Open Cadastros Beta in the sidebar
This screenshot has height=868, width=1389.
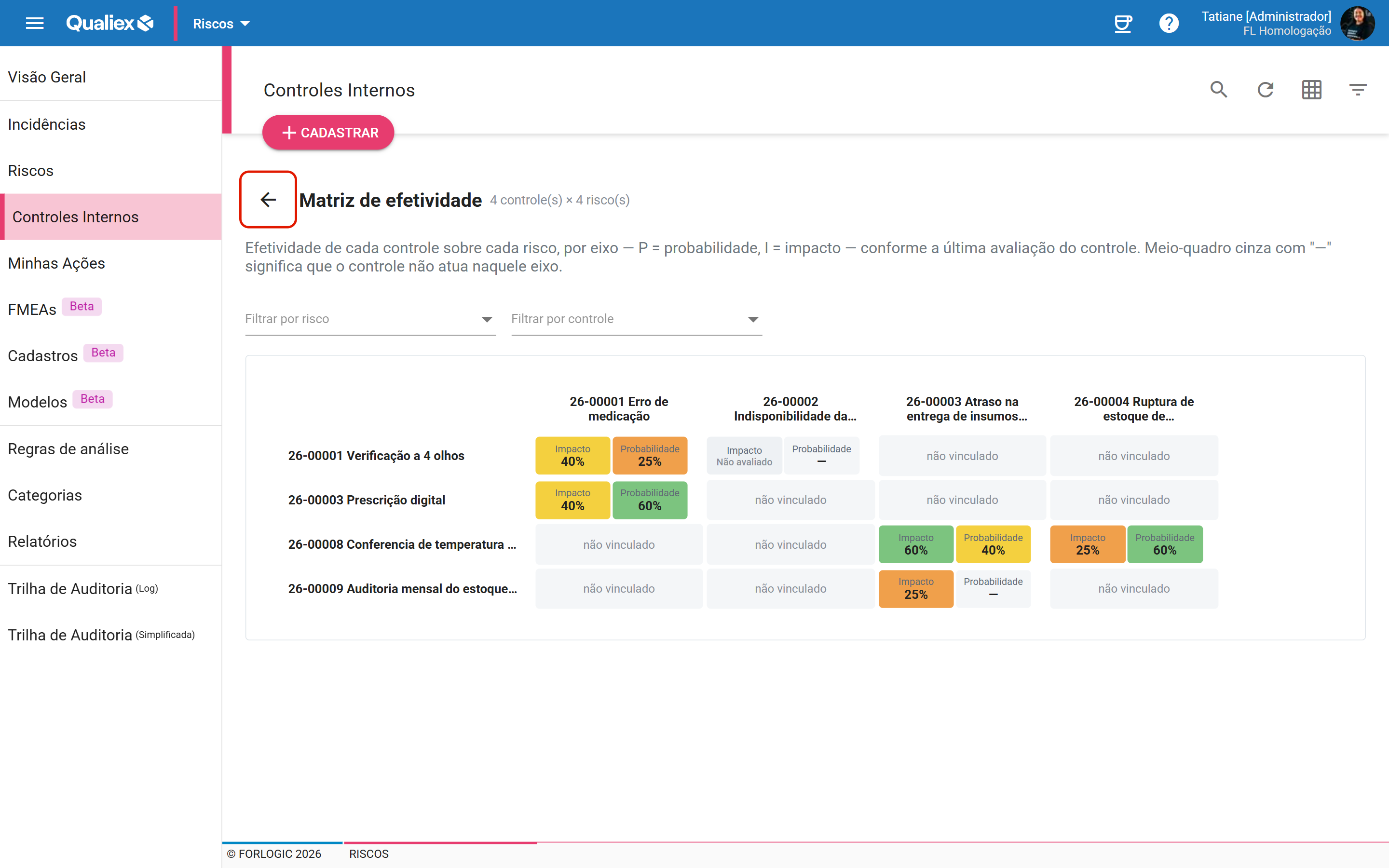pyautogui.click(x=111, y=356)
